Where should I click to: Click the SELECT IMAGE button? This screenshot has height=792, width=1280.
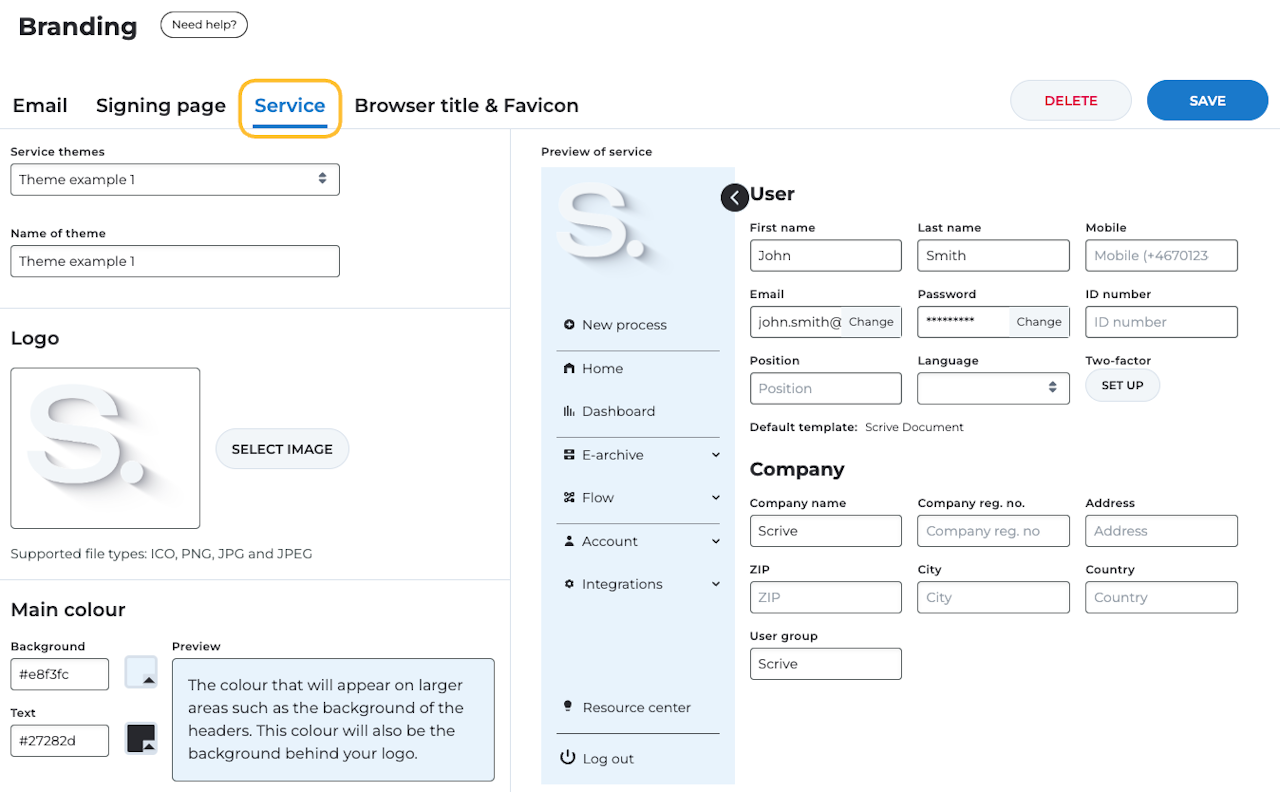(282, 449)
